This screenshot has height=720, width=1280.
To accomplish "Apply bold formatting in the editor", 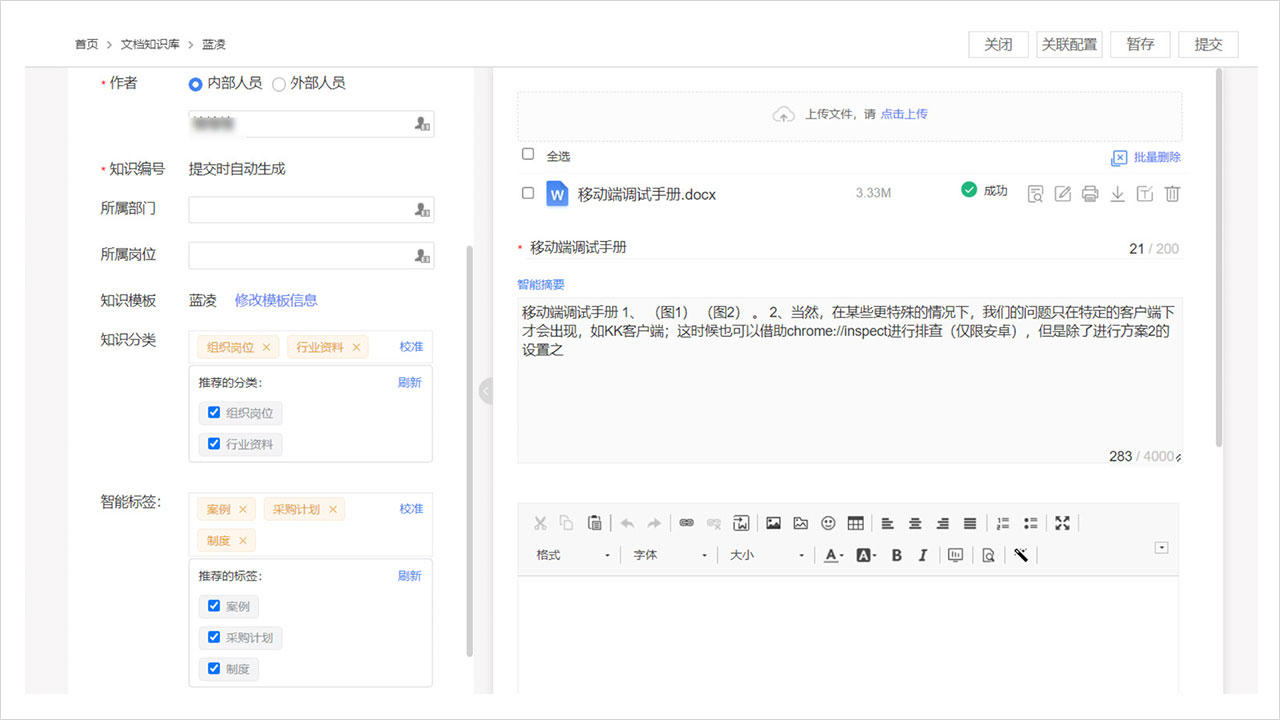I will (896, 555).
